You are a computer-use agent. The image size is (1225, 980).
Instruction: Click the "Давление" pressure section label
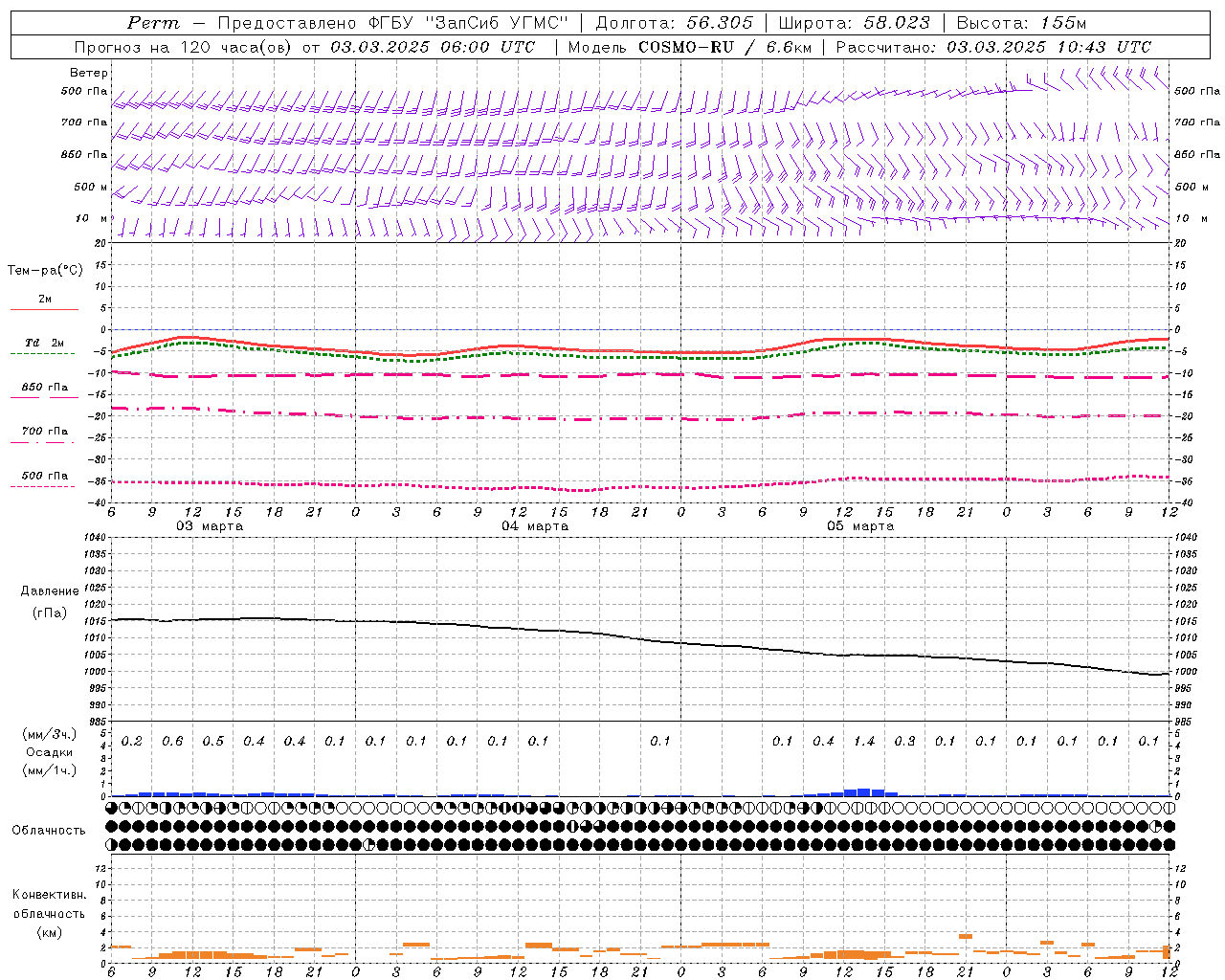coord(50,591)
